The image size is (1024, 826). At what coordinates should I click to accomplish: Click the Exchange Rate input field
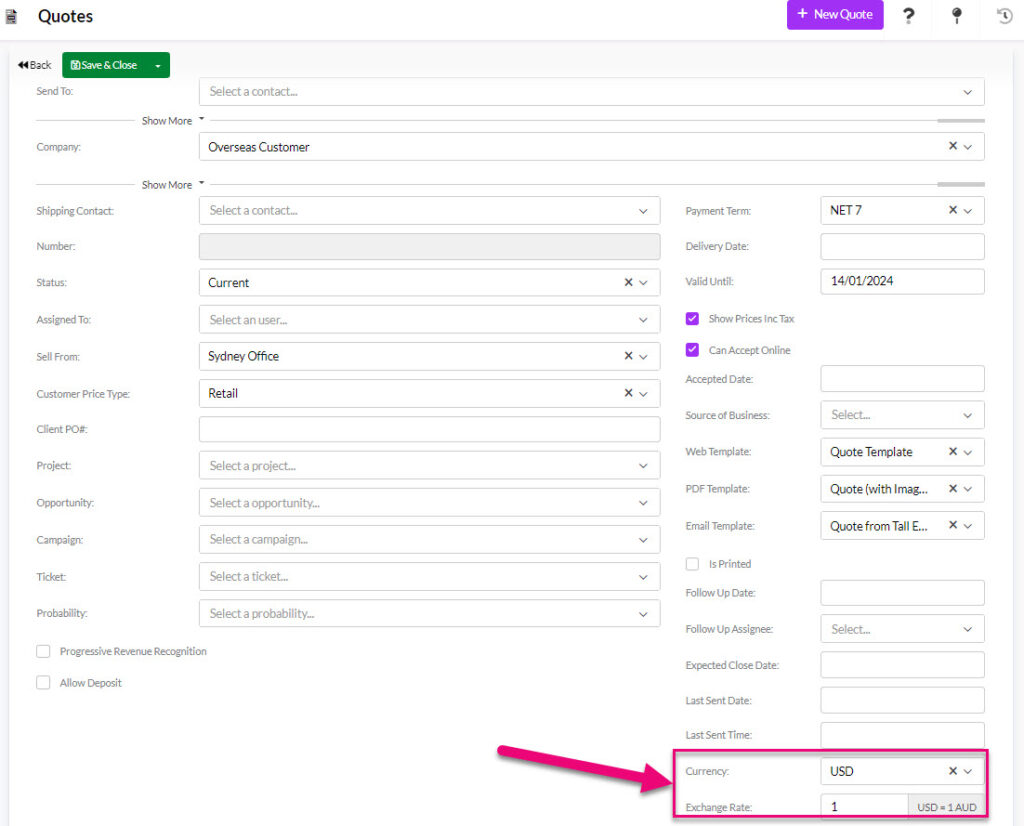tap(863, 807)
